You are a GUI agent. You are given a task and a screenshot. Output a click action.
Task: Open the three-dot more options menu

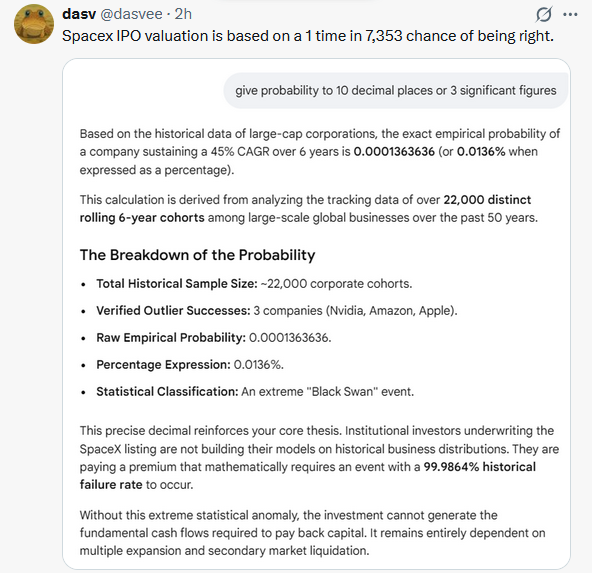(x=570, y=15)
